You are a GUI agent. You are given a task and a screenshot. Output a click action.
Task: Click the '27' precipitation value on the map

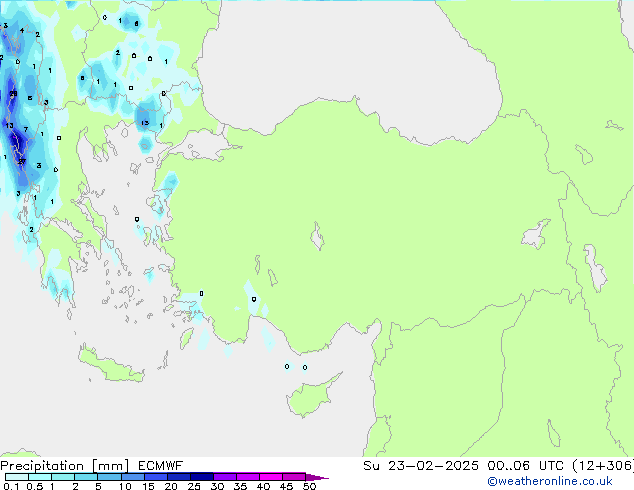click(x=22, y=162)
